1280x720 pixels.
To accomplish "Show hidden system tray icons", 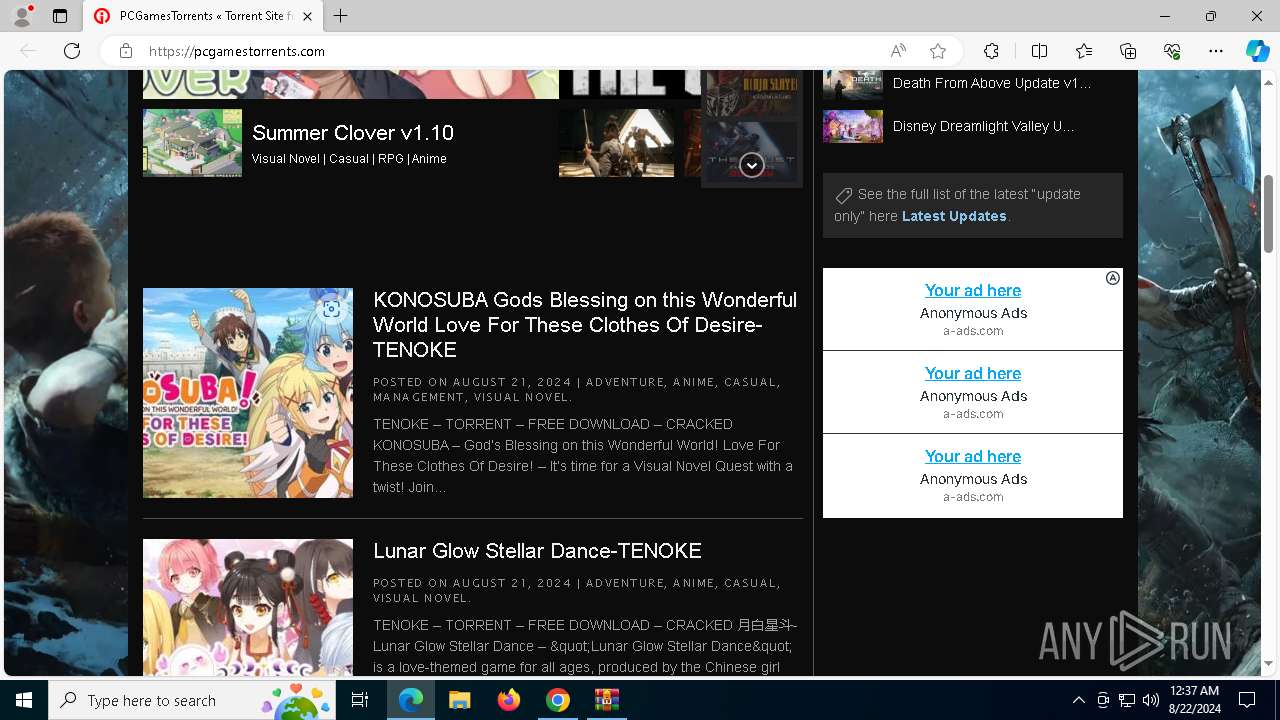I will click(1078, 700).
